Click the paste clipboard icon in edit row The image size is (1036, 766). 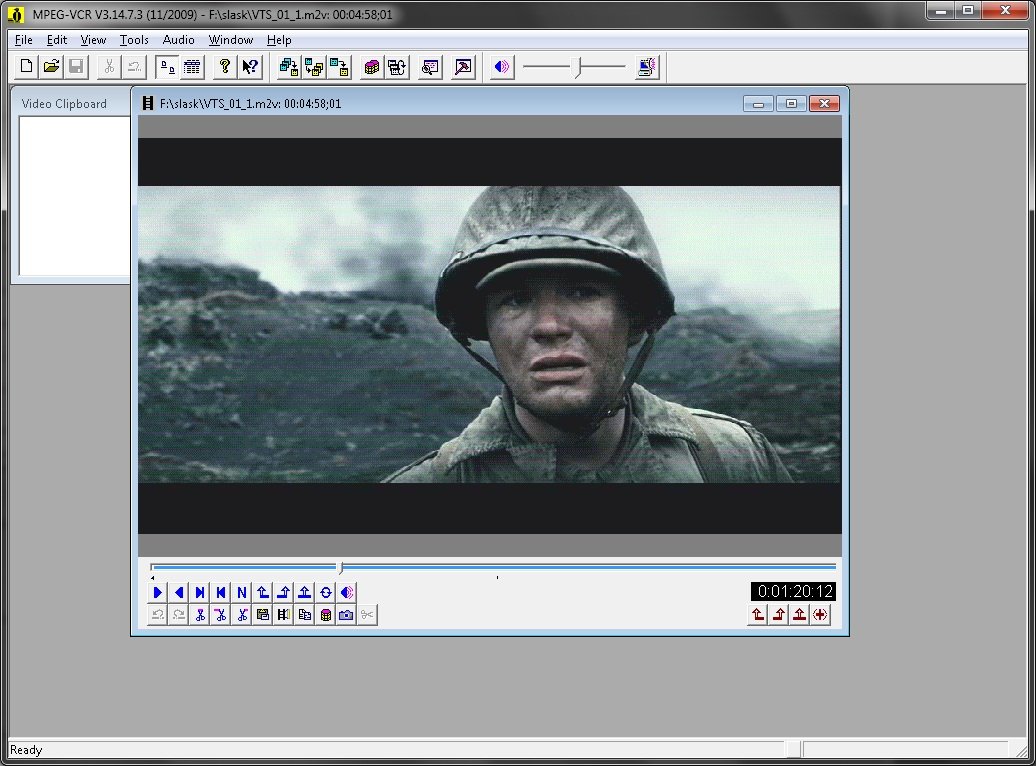[263, 615]
